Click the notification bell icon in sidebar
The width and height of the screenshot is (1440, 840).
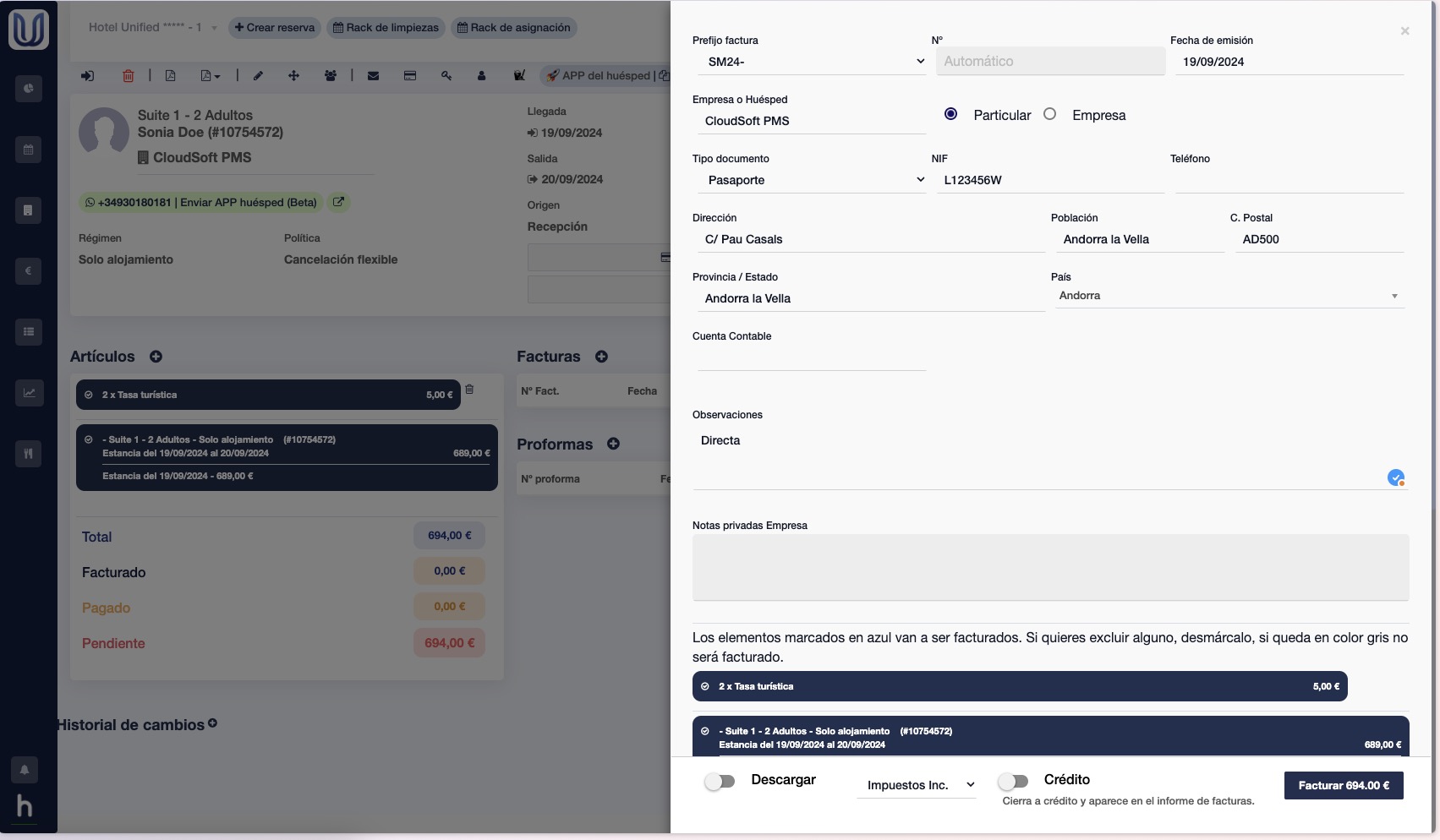[25, 770]
